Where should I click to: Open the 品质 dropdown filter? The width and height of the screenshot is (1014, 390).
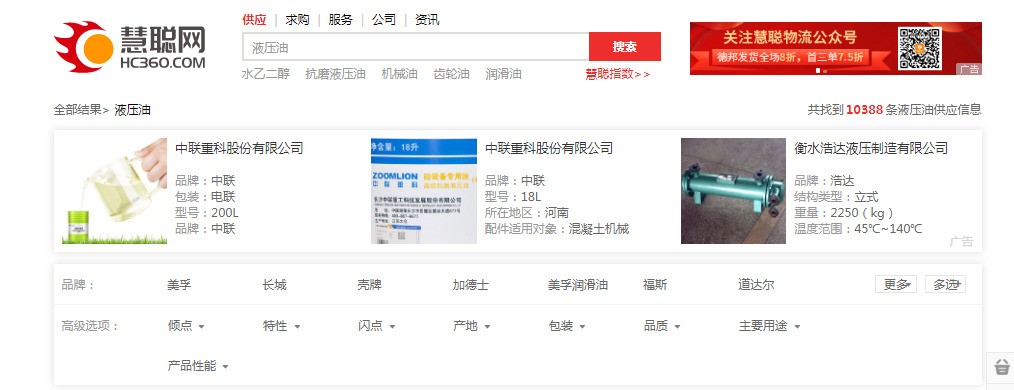(662, 326)
